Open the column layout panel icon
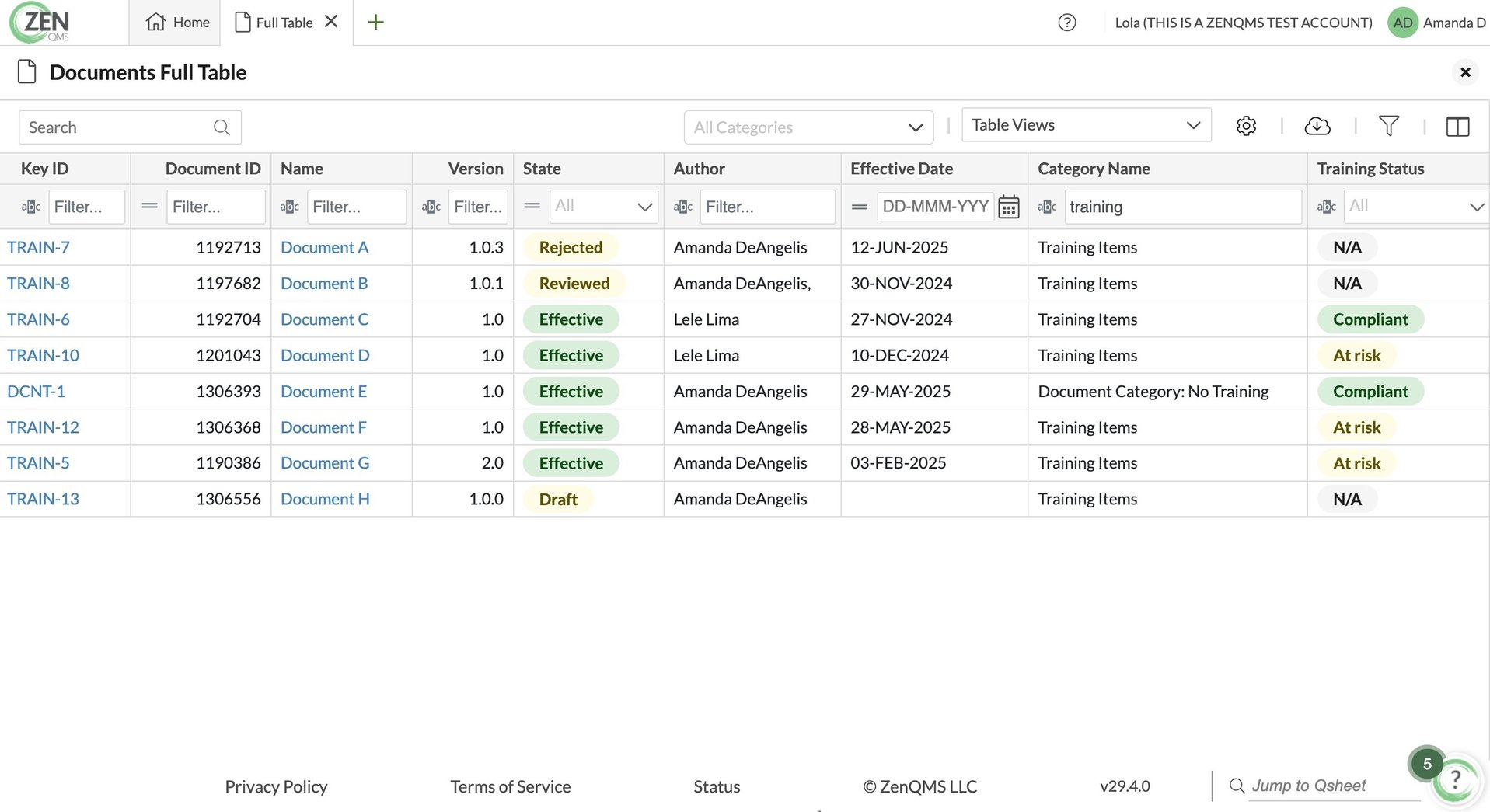Screen dimensions: 1490x812 click(x=1457, y=127)
